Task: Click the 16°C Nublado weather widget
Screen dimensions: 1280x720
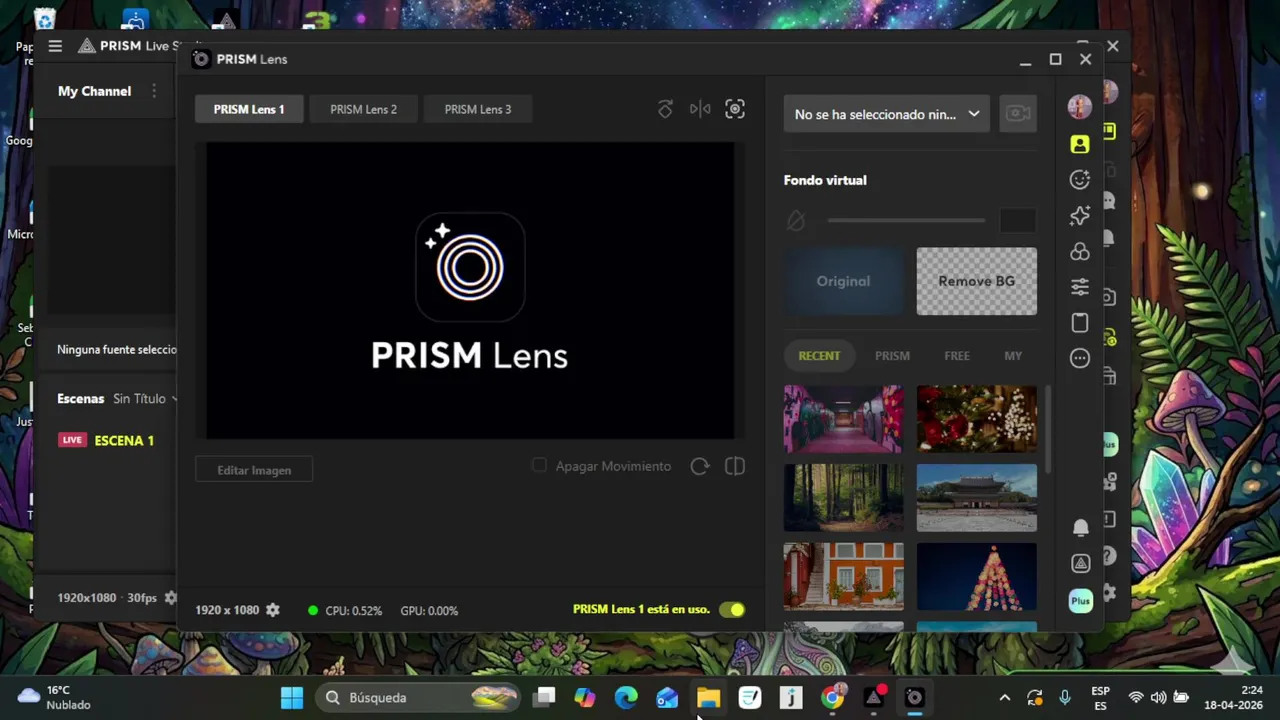Action: 55,697
